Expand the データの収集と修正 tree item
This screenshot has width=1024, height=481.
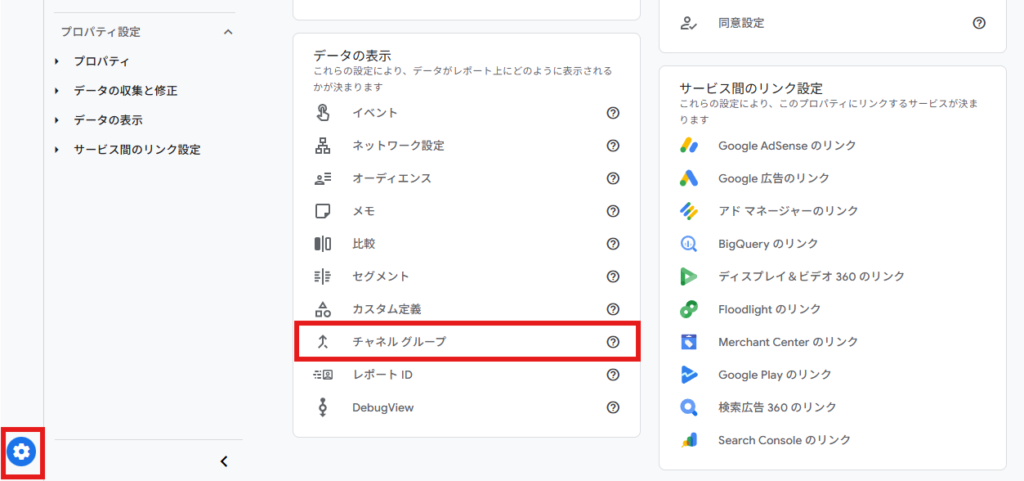57,91
